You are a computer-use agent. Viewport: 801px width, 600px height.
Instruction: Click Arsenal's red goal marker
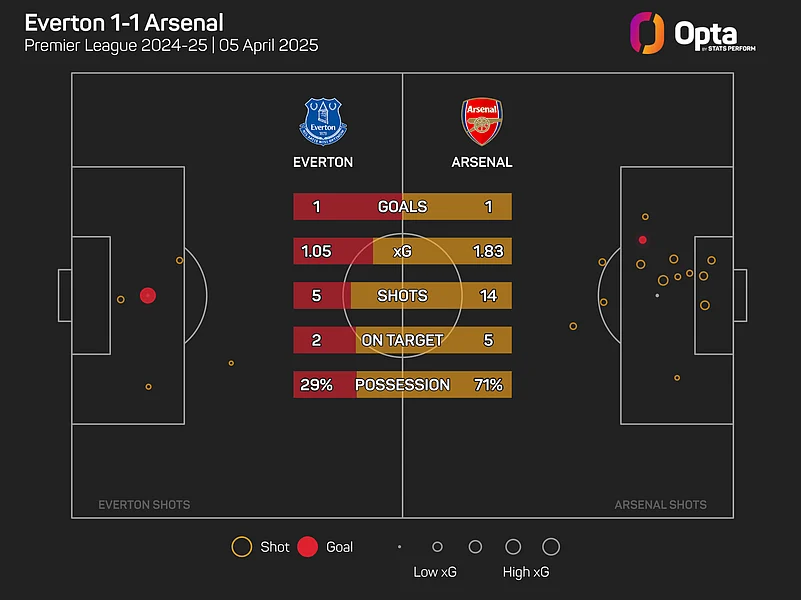tap(642, 240)
